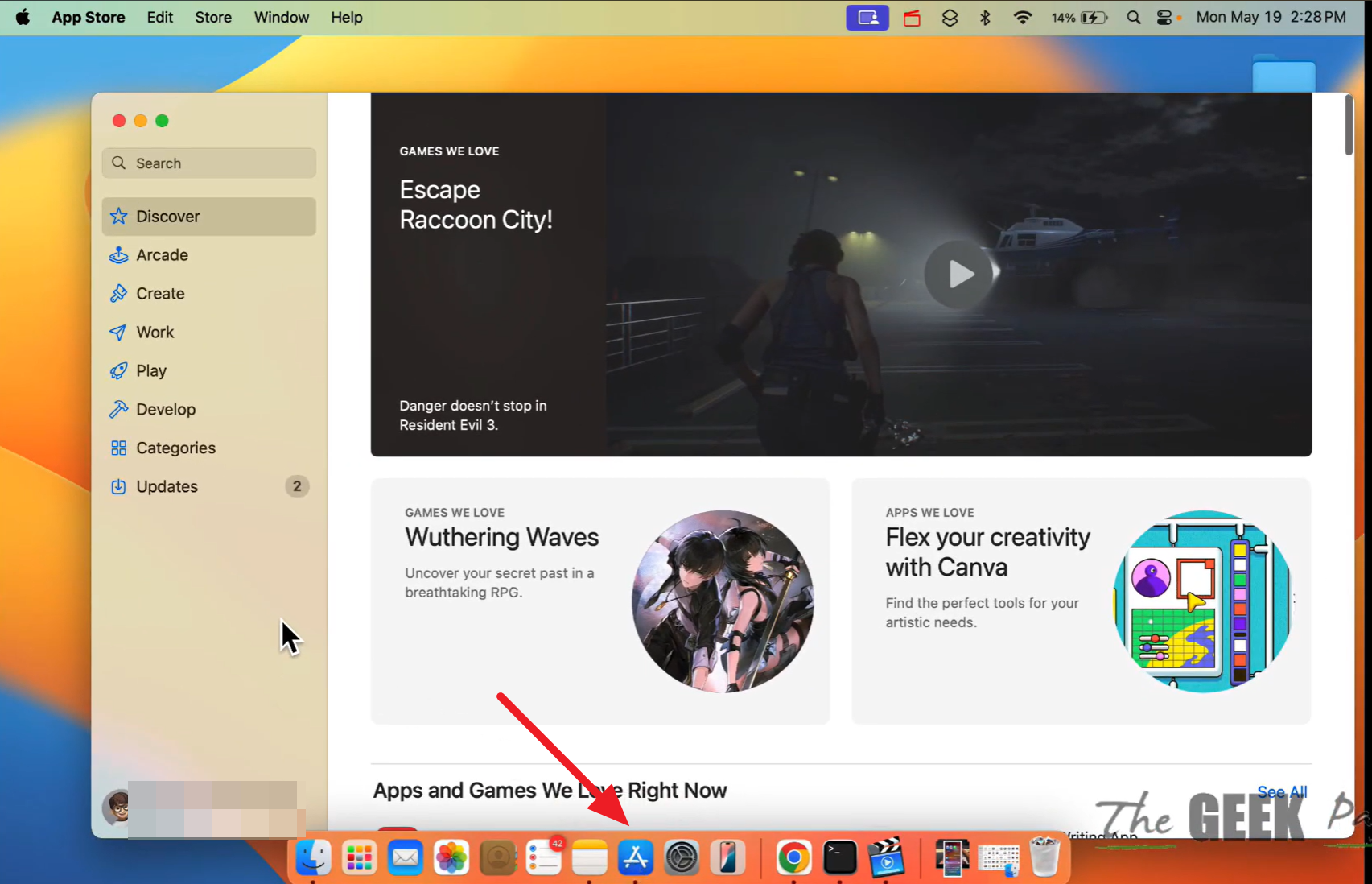
Task: Open the Develop section
Action: coord(208,410)
